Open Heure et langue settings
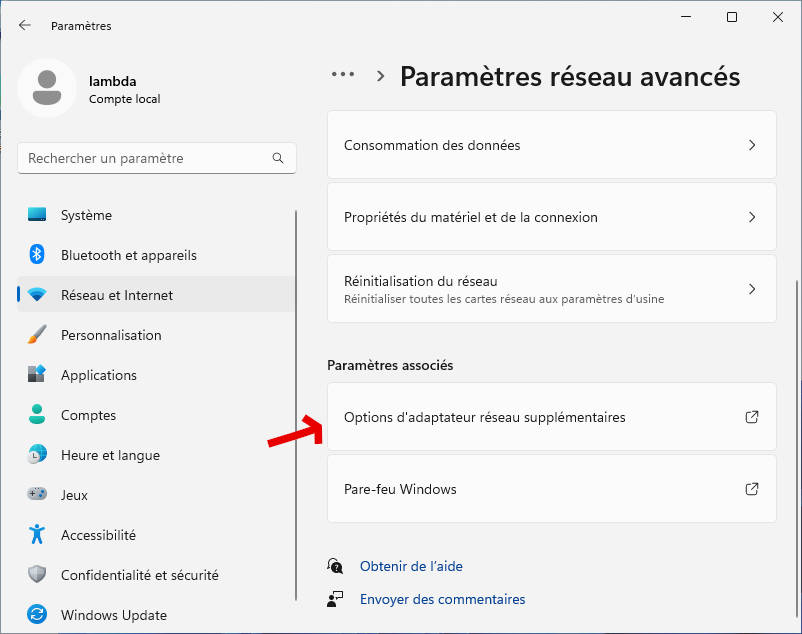Image resolution: width=802 pixels, height=634 pixels. click(x=110, y=455)
